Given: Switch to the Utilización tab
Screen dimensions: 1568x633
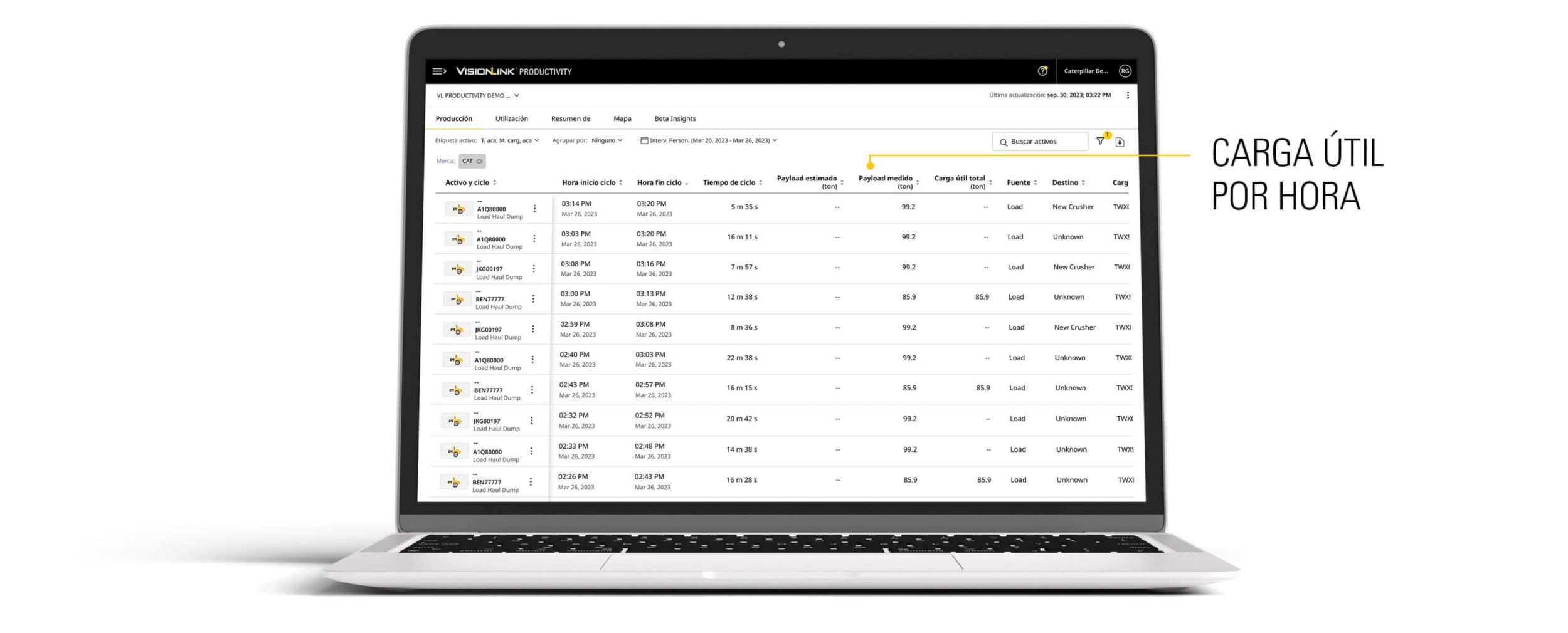Looking at the screenshot, I should coord(511,118).
